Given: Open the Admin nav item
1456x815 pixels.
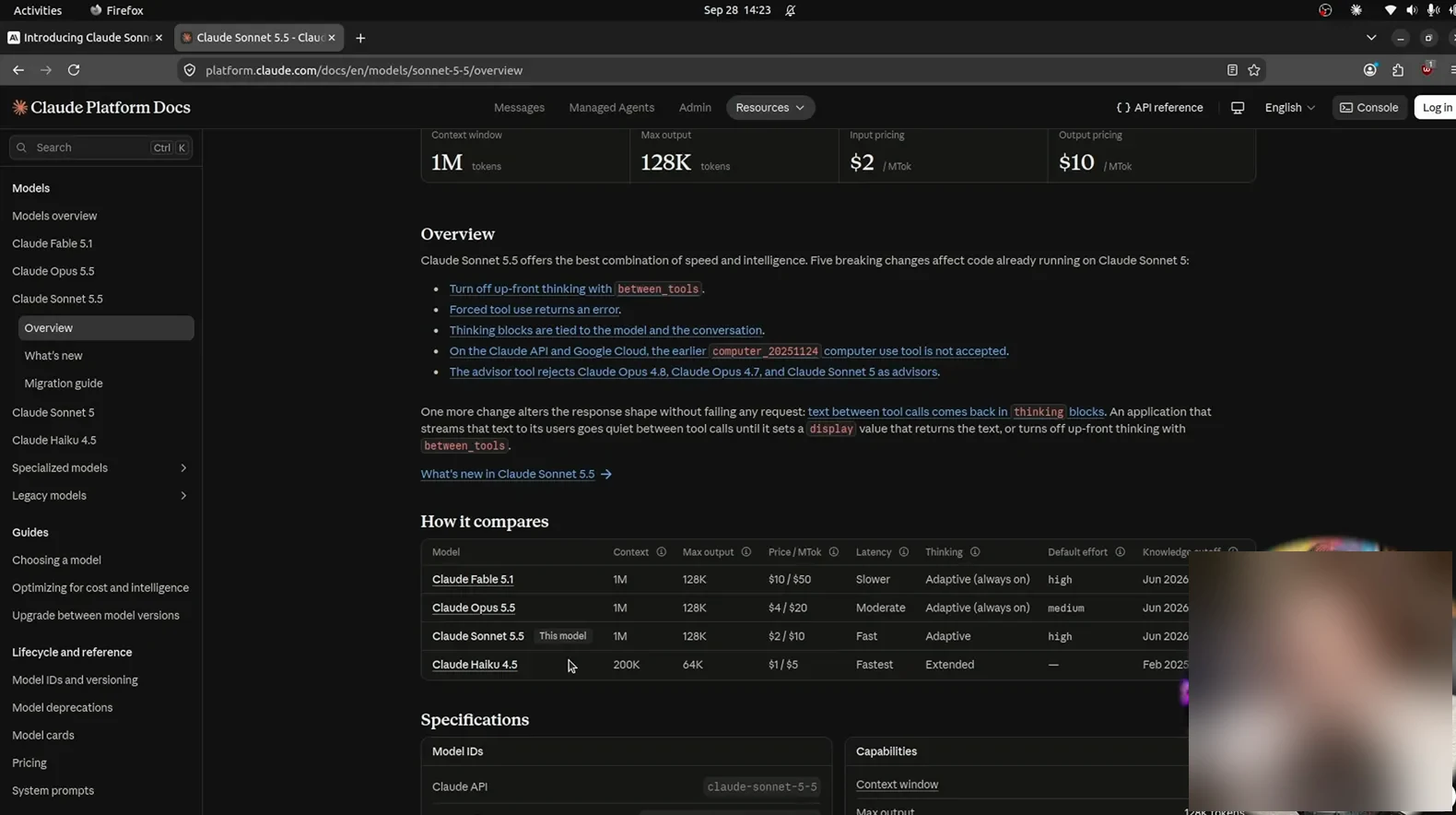Looking at the screenshot, I should coord(695,108).
